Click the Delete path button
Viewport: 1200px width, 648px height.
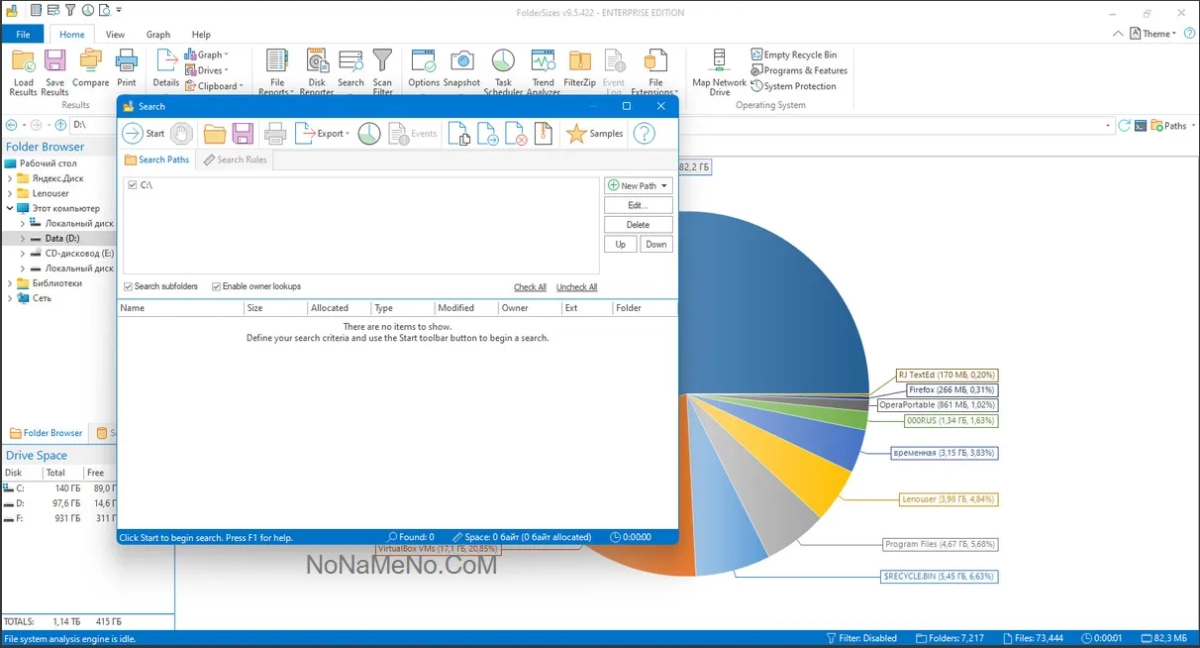[x=638, y=225]
